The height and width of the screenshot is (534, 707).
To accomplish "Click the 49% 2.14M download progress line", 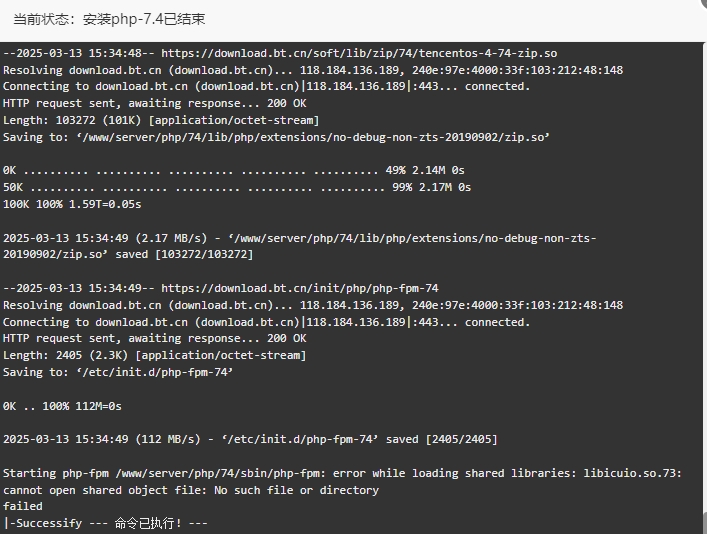I will point(234,170).
